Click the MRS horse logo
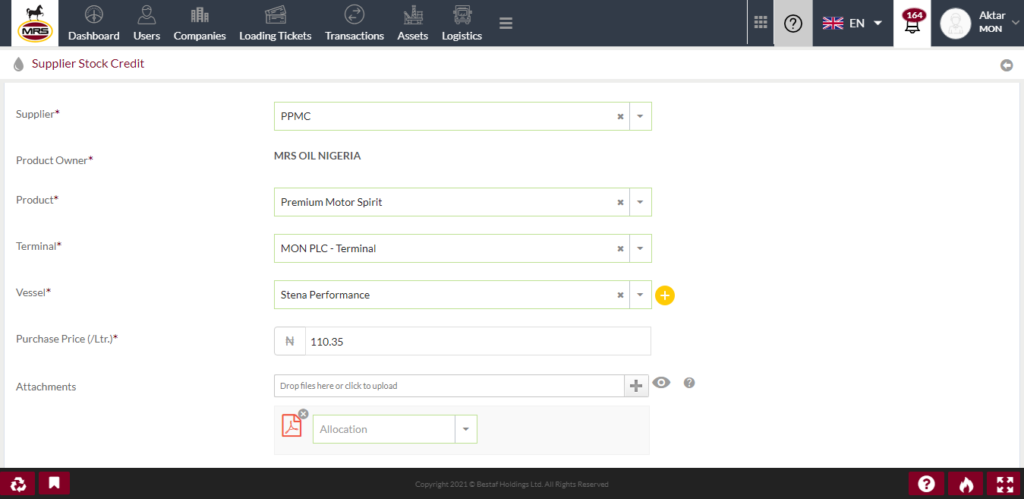 pos(35,23)
